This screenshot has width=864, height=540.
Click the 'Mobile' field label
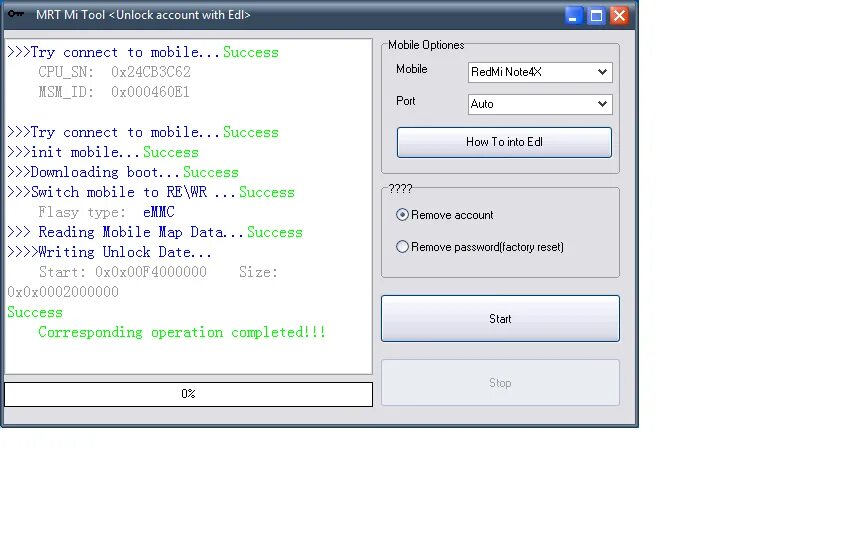click(x=412, y=69)
